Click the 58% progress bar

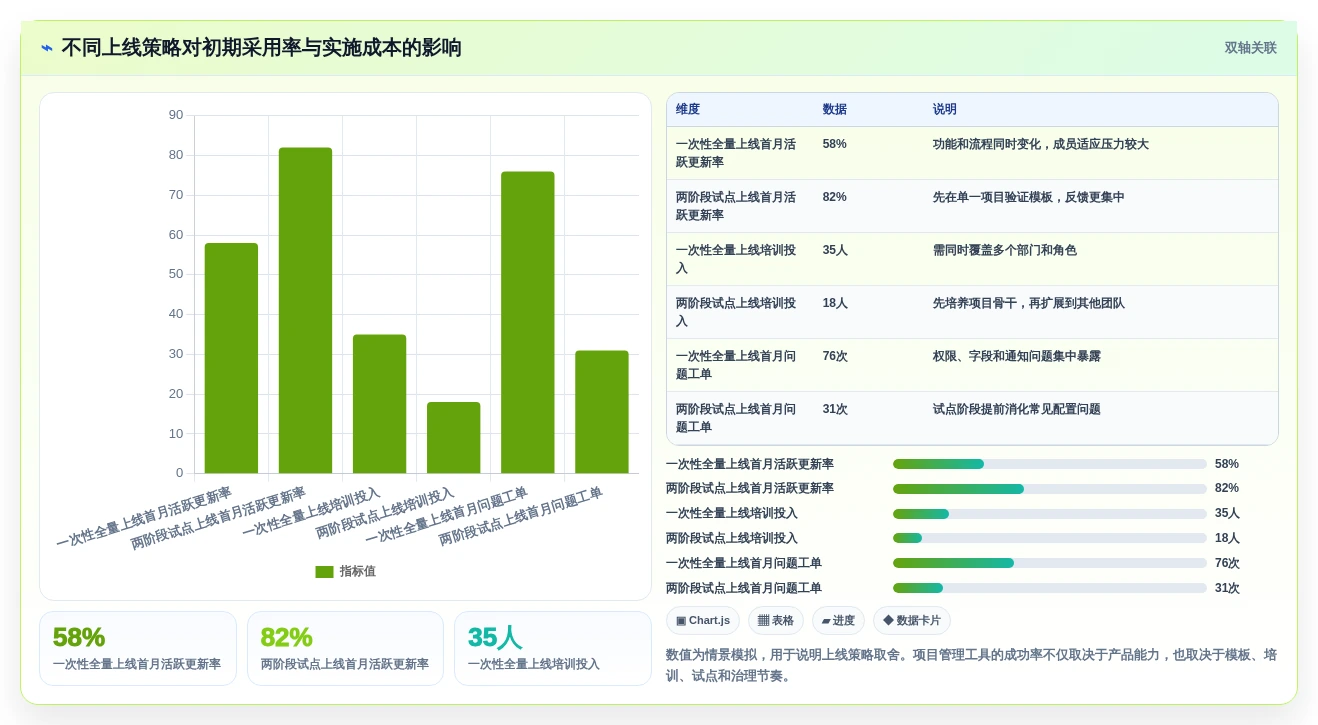(x=1050, y=464)
